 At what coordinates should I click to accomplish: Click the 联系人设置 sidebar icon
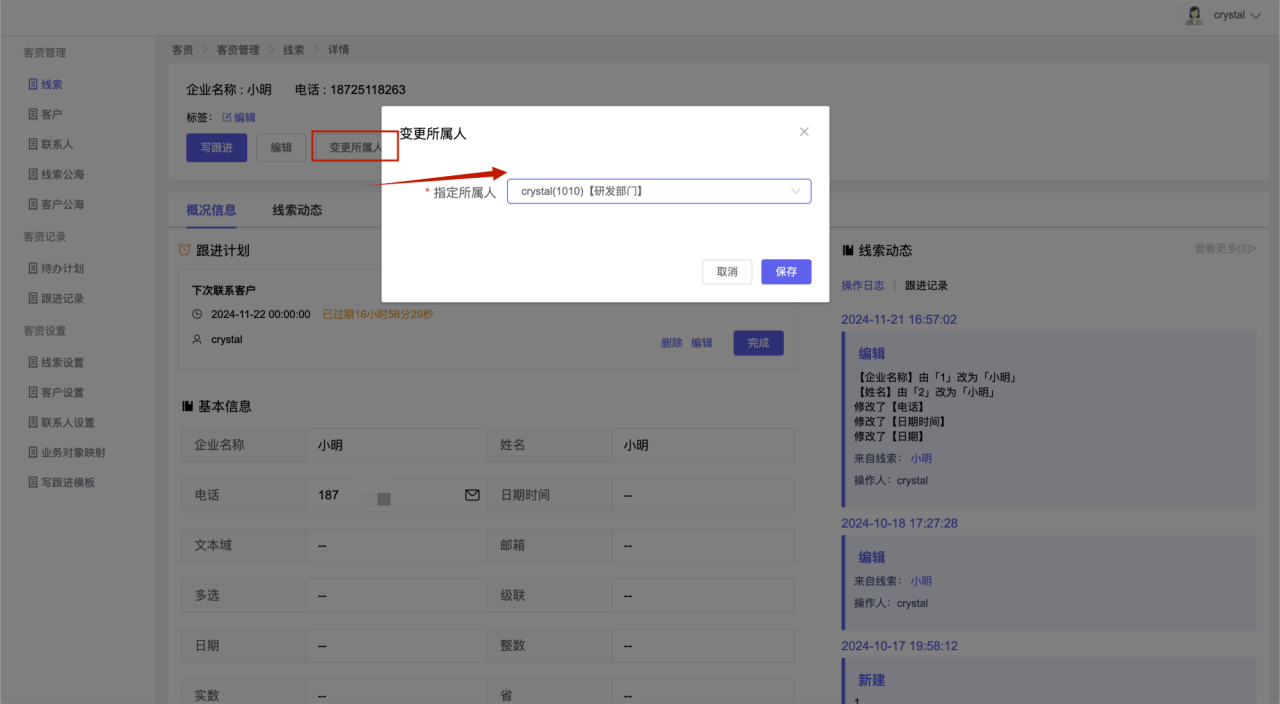pyautogui.click(x=33, y=422)
